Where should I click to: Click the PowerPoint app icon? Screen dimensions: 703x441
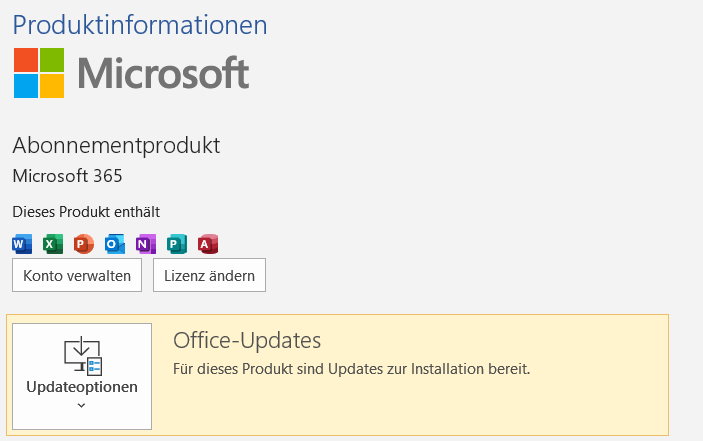tap(84, 244)
